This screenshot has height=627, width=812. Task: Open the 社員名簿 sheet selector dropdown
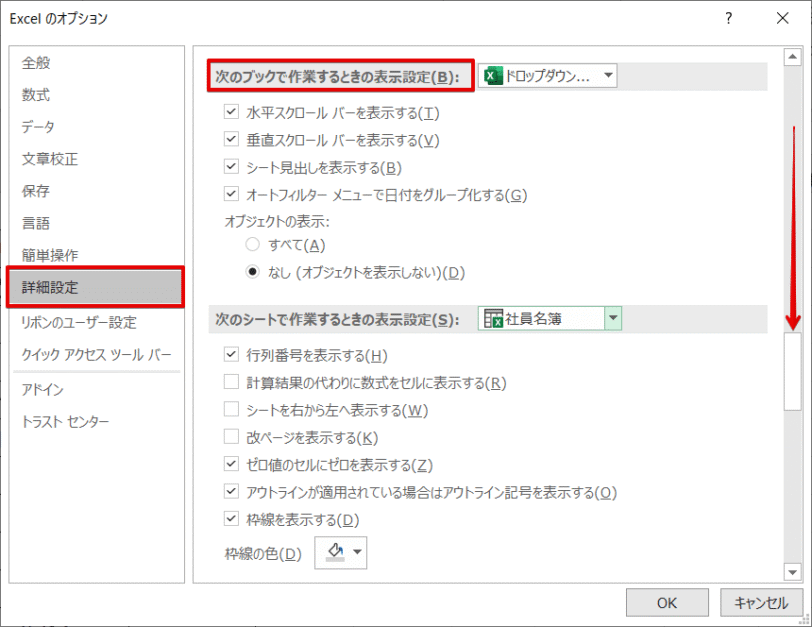[611, 317]
